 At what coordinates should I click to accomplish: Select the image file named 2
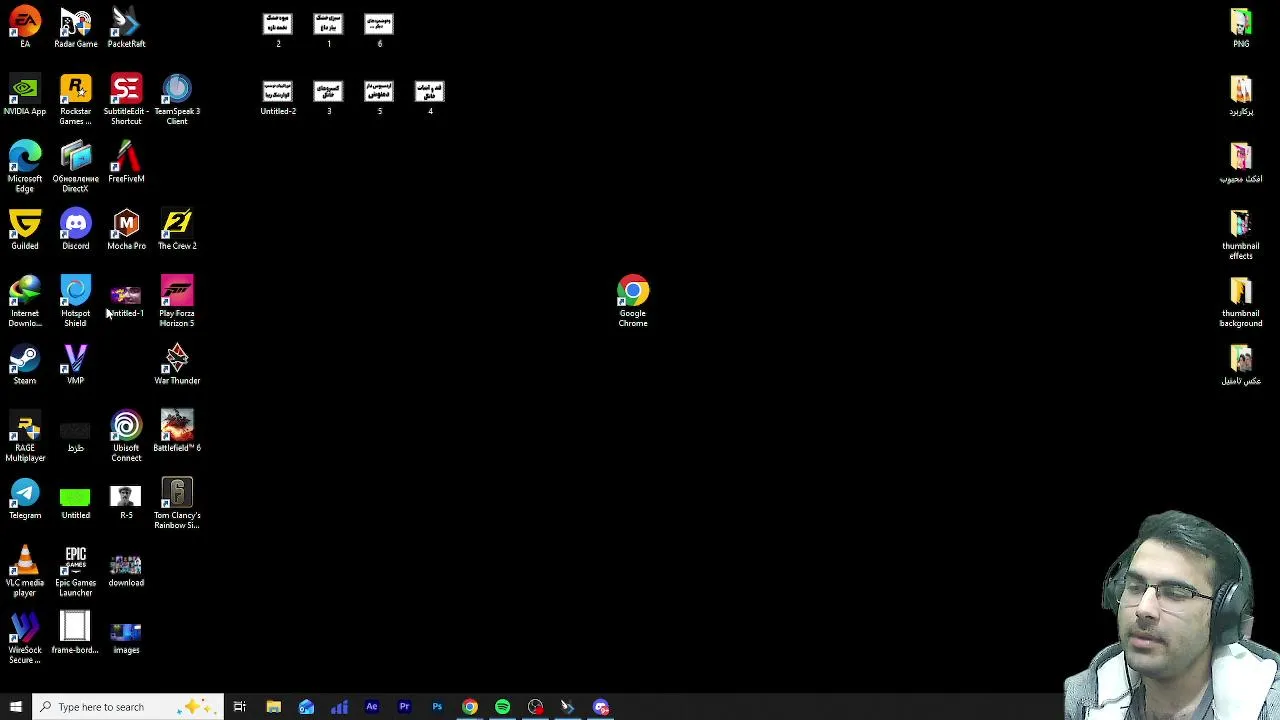278,30
